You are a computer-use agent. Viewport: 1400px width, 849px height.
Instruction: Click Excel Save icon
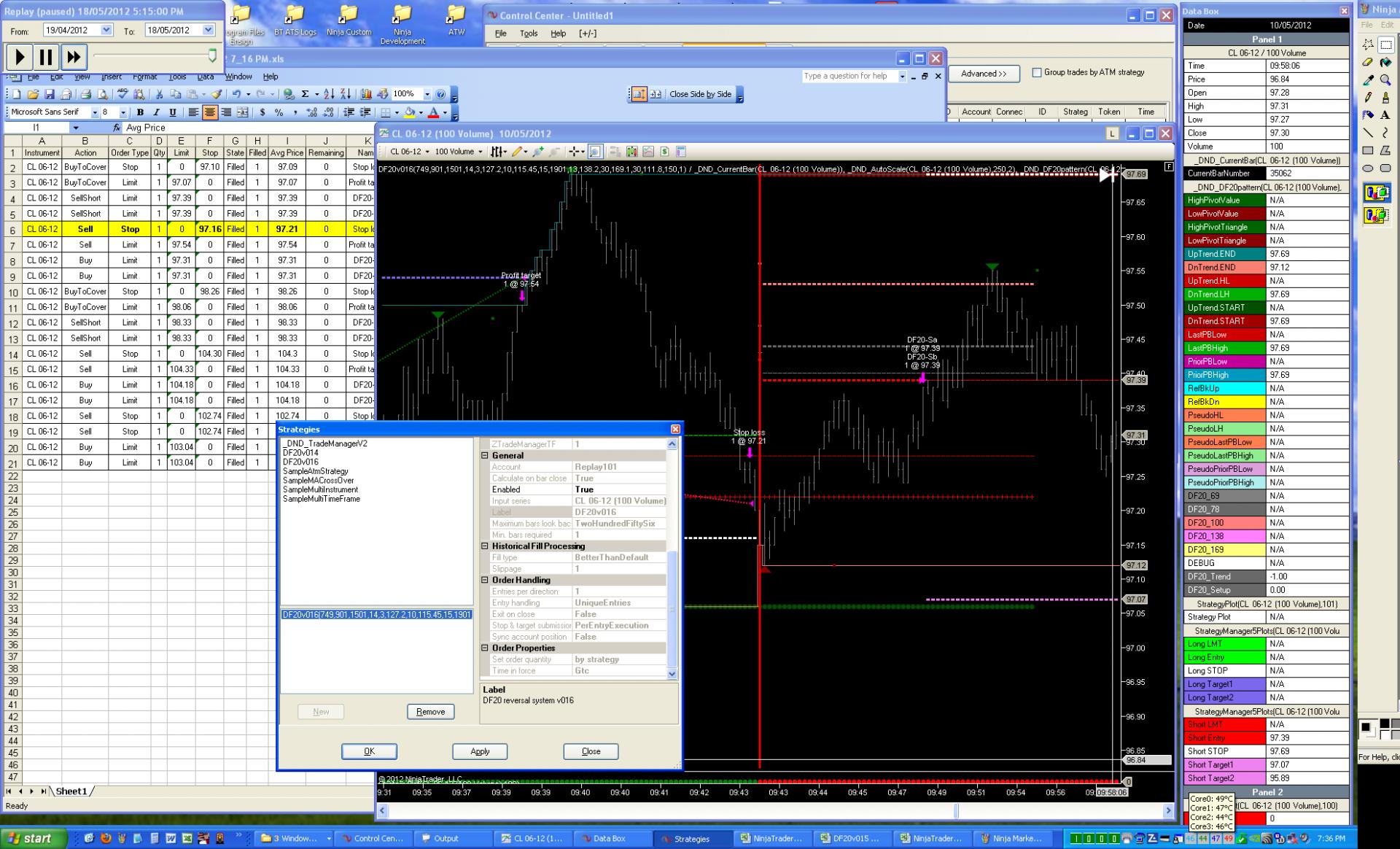[50, 94]
